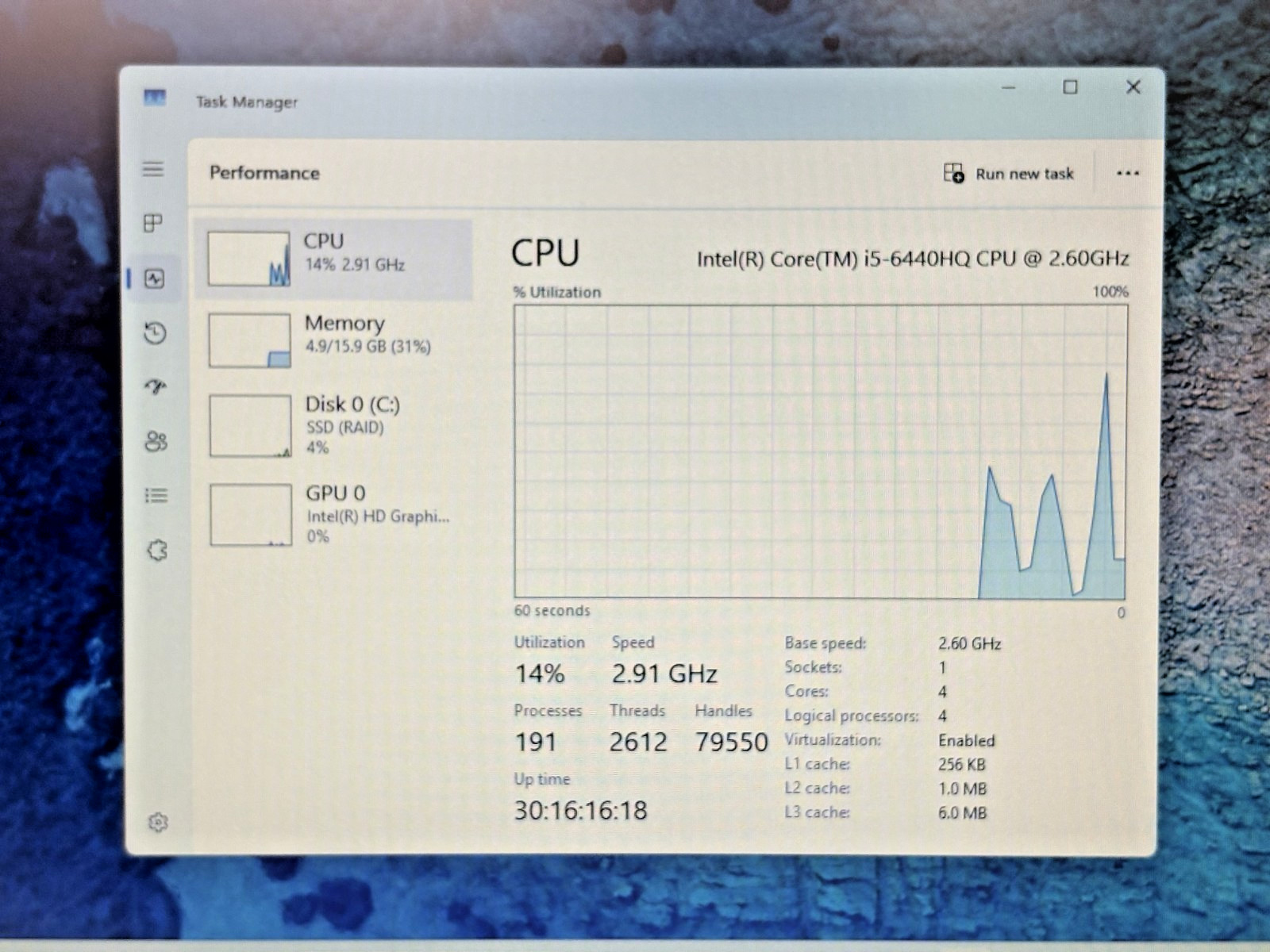The height and width of the screenshot is (952, 1270).
Task: Click the Logical processors label
Action: (x=851, y=716)
